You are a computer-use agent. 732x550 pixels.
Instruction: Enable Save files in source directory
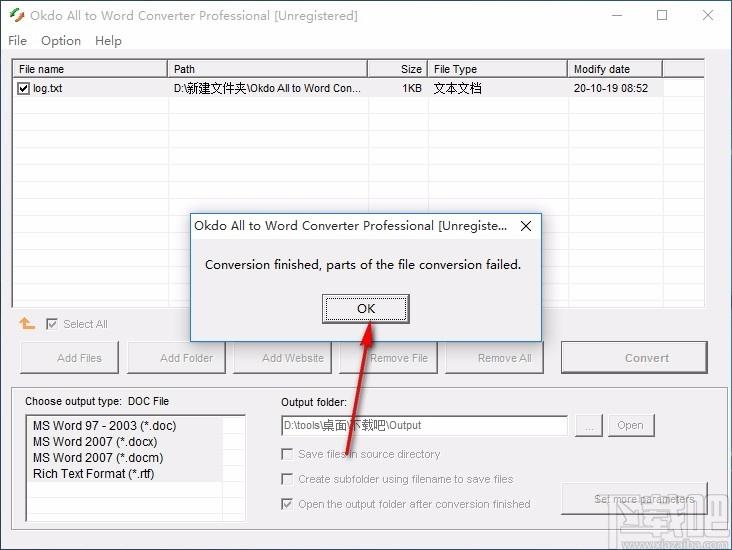click(x=288, y=454)
